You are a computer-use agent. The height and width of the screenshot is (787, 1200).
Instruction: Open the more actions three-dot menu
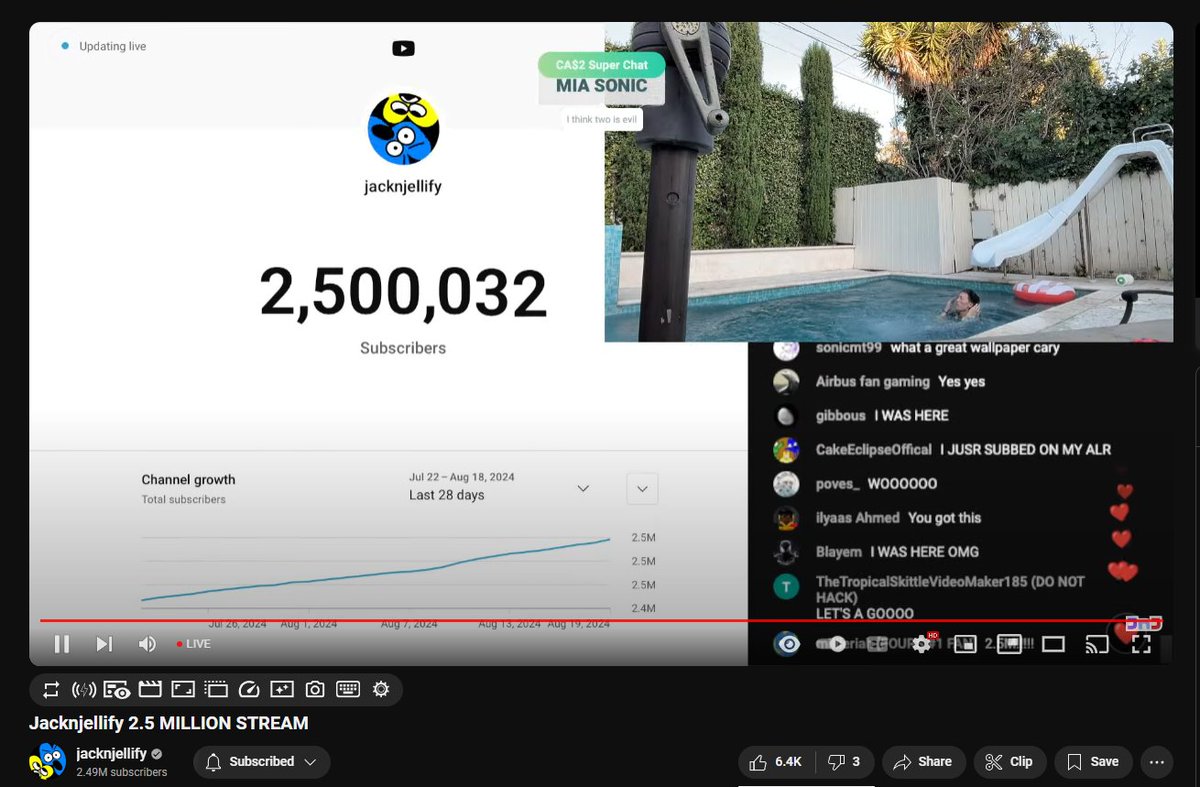coord(1157,761)
